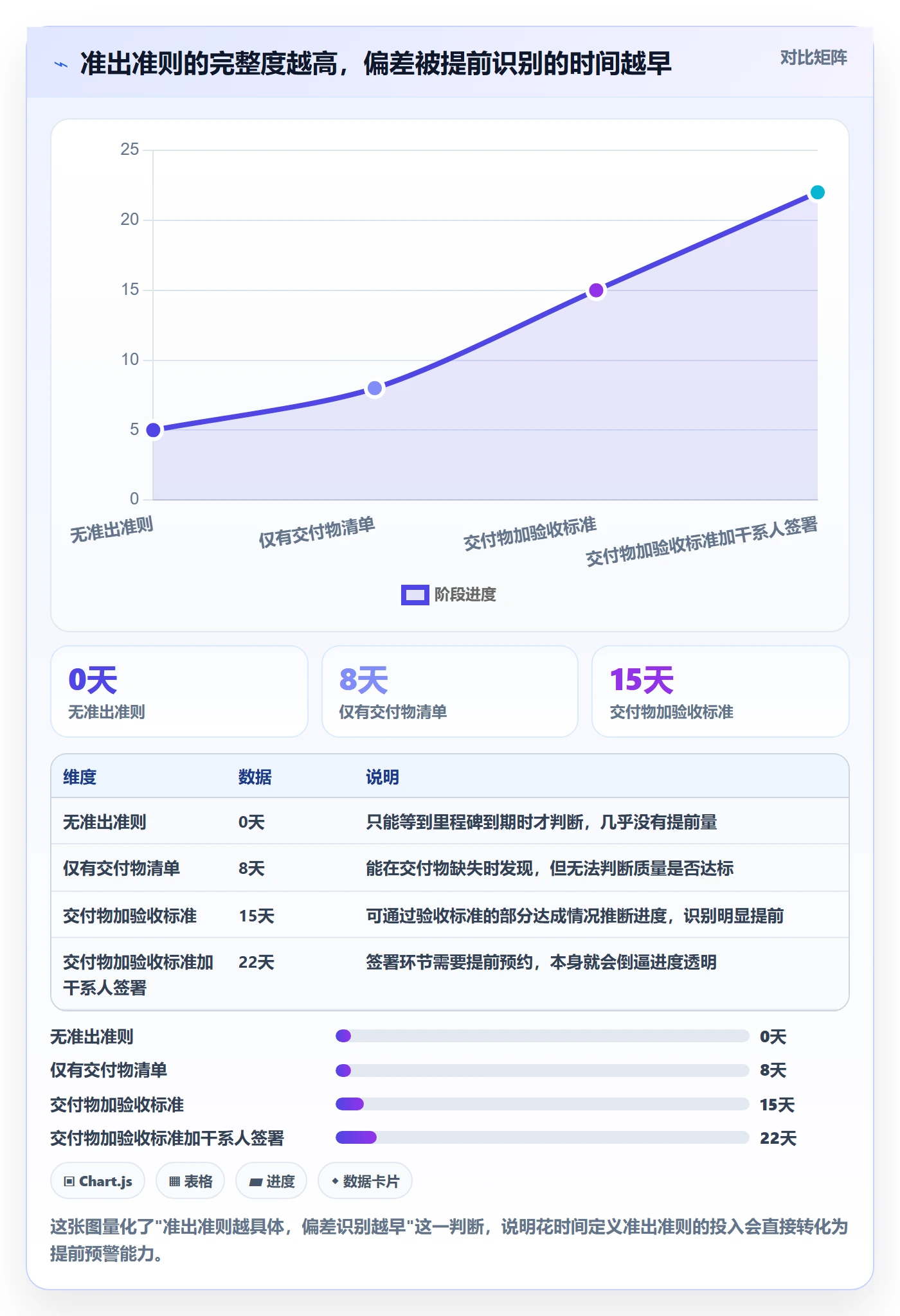Screen dimensions: 900x1316
Task: Click the 对比矩阵 tag in the header
Action: (813, 58)
